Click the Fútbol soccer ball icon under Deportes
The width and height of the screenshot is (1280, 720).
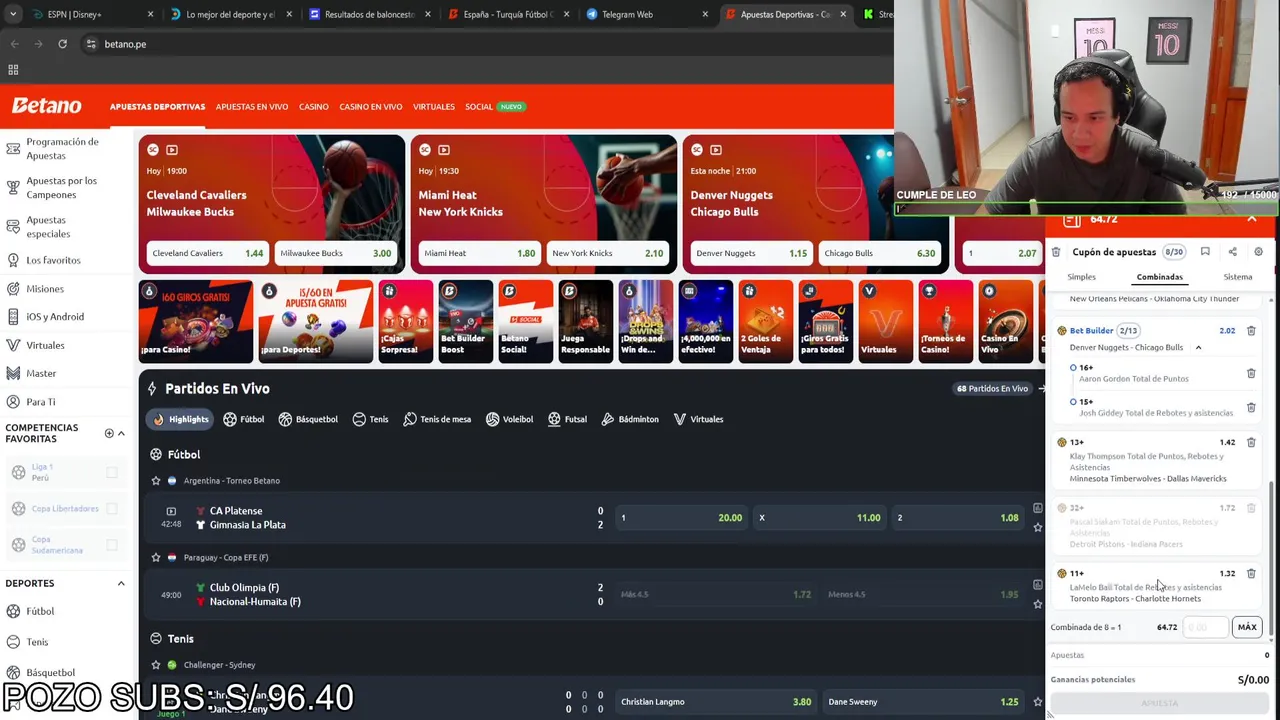pos(13,611)
